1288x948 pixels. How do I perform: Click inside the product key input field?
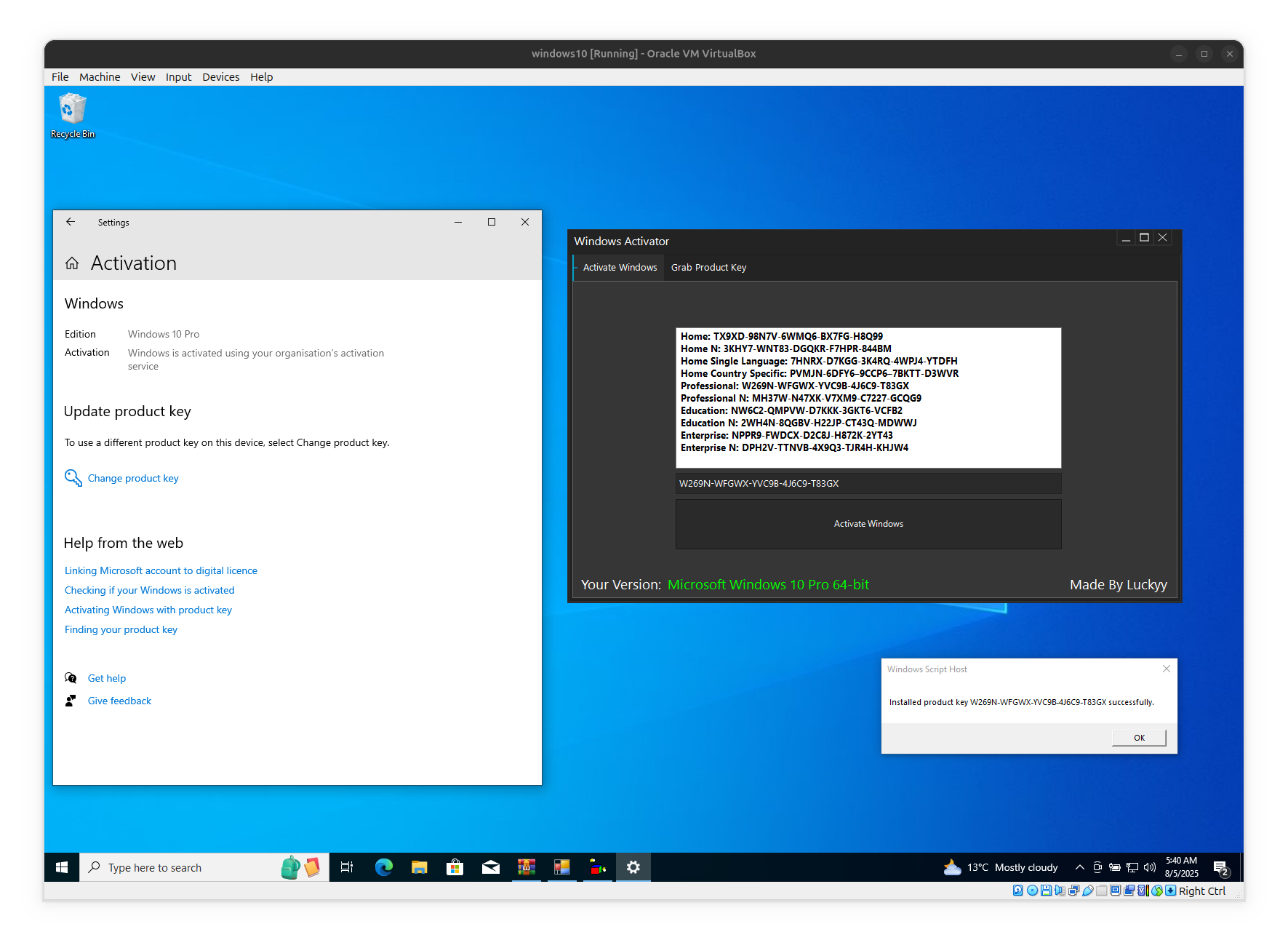tap(868, 483)
